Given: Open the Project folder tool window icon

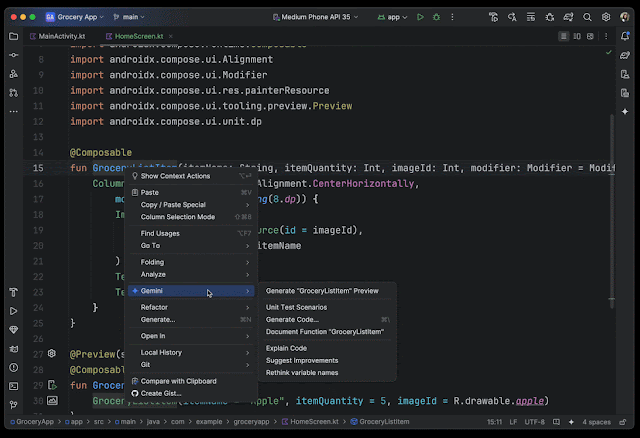Looking at the screenshot, I should tap(13, 36).
